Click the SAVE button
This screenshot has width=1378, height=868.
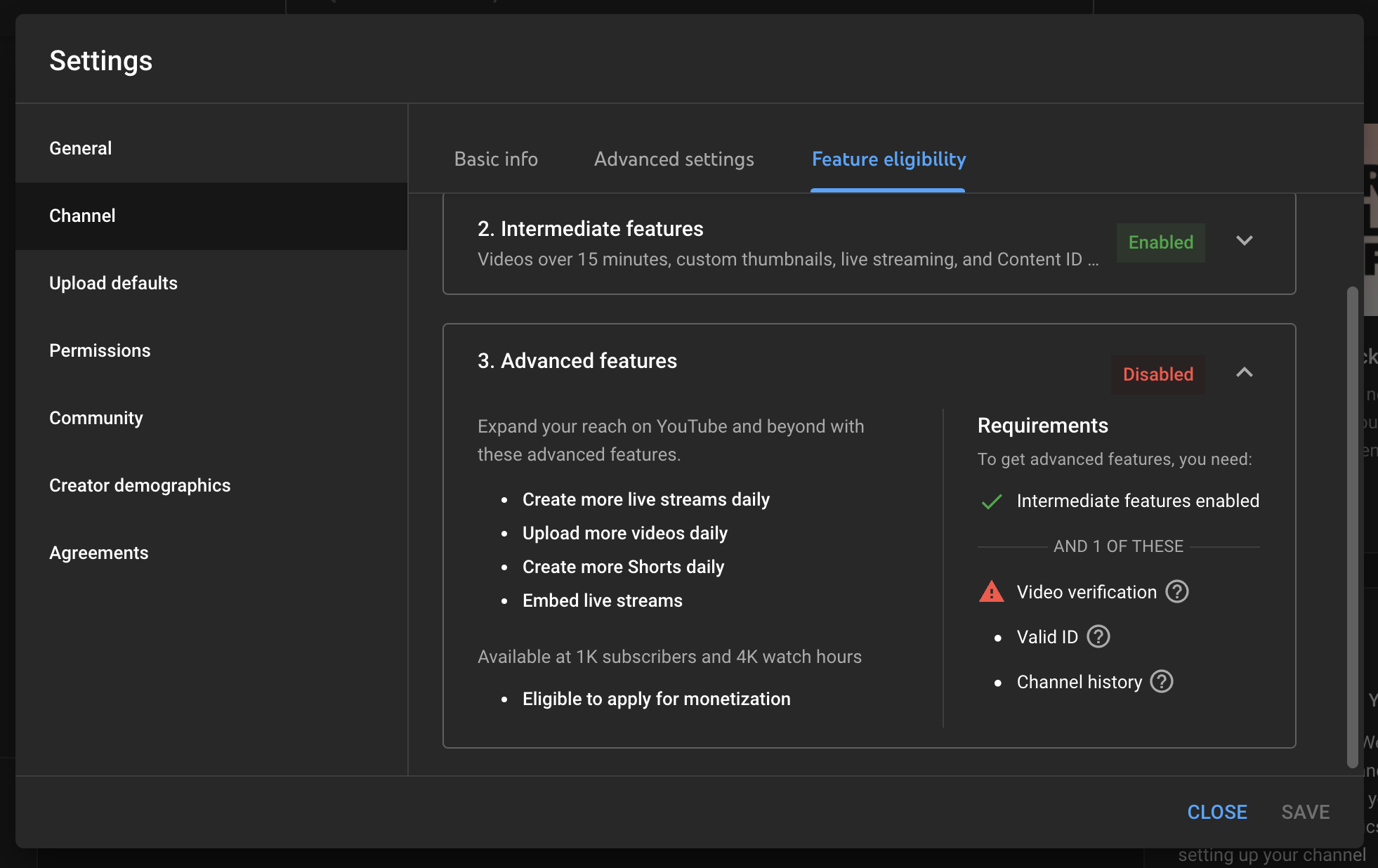[1305, 813]
